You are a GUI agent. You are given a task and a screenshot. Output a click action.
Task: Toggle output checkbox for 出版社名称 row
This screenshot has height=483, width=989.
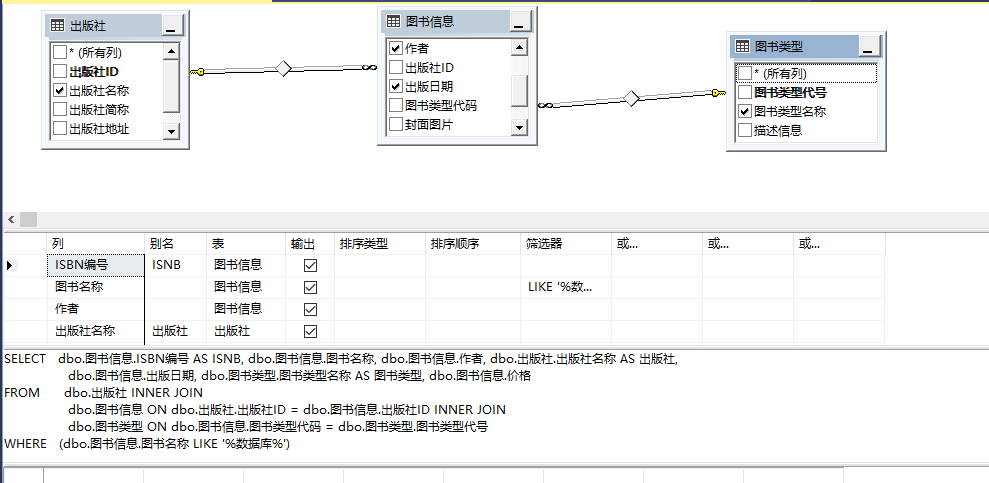(310, 331)
